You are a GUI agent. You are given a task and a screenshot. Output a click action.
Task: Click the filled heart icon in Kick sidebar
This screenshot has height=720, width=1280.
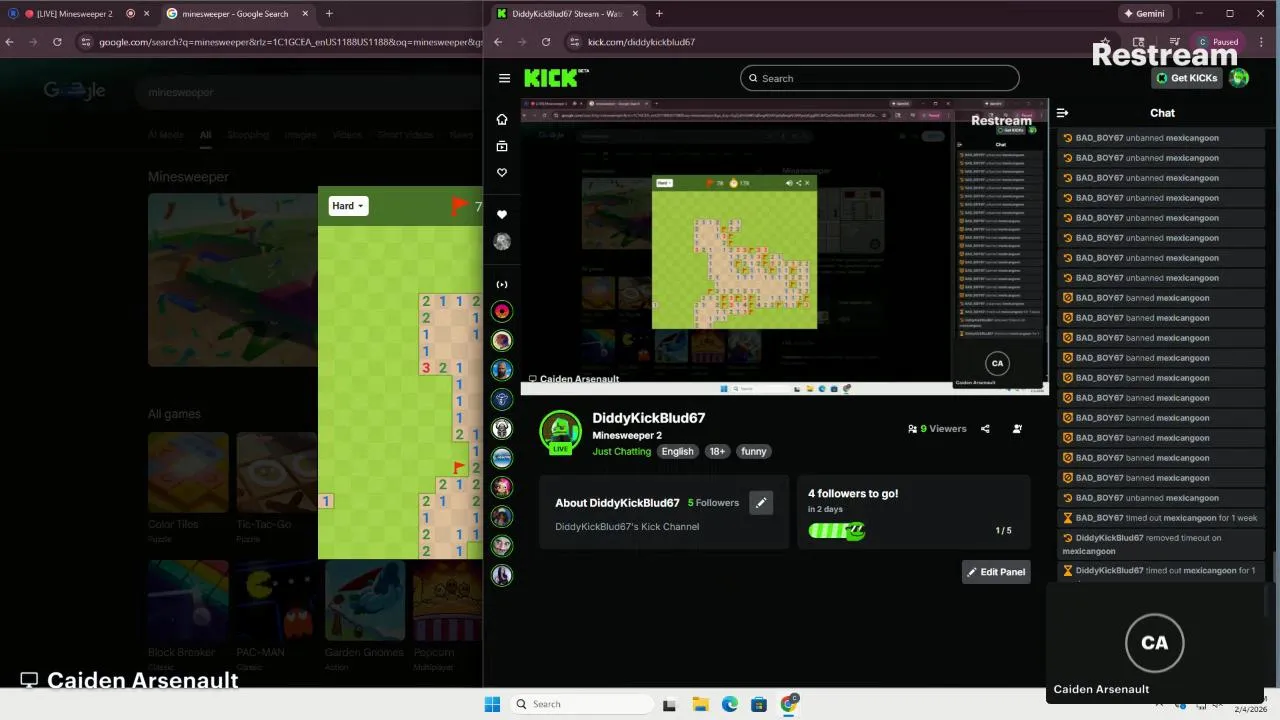point(502,214)
